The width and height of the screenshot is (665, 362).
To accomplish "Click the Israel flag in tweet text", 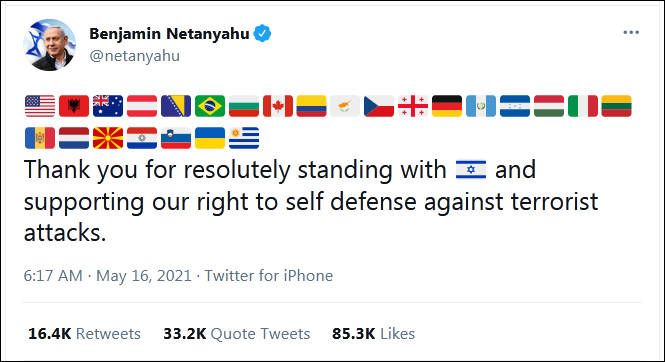I will [471, 170].
